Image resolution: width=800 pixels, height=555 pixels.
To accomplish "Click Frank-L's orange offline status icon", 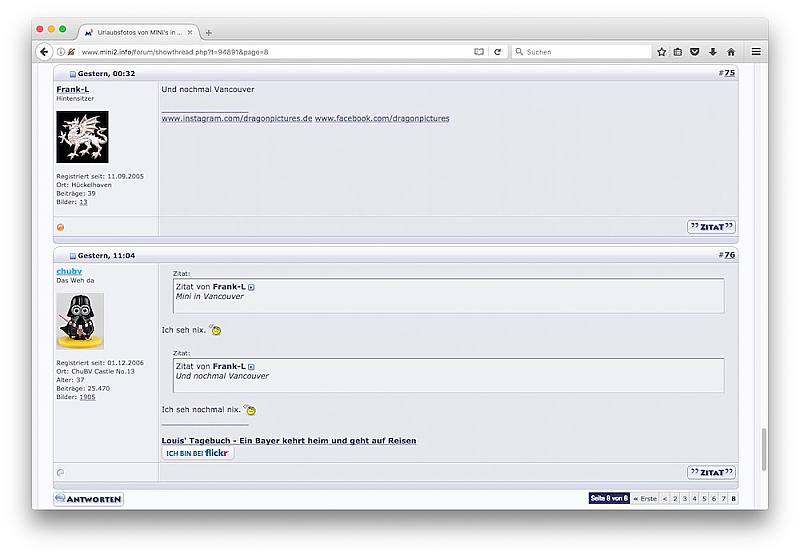I will pos(61,227).
